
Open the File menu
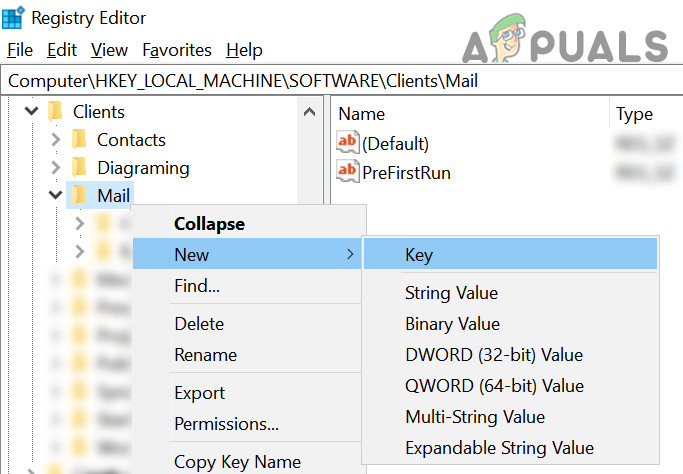20,50
